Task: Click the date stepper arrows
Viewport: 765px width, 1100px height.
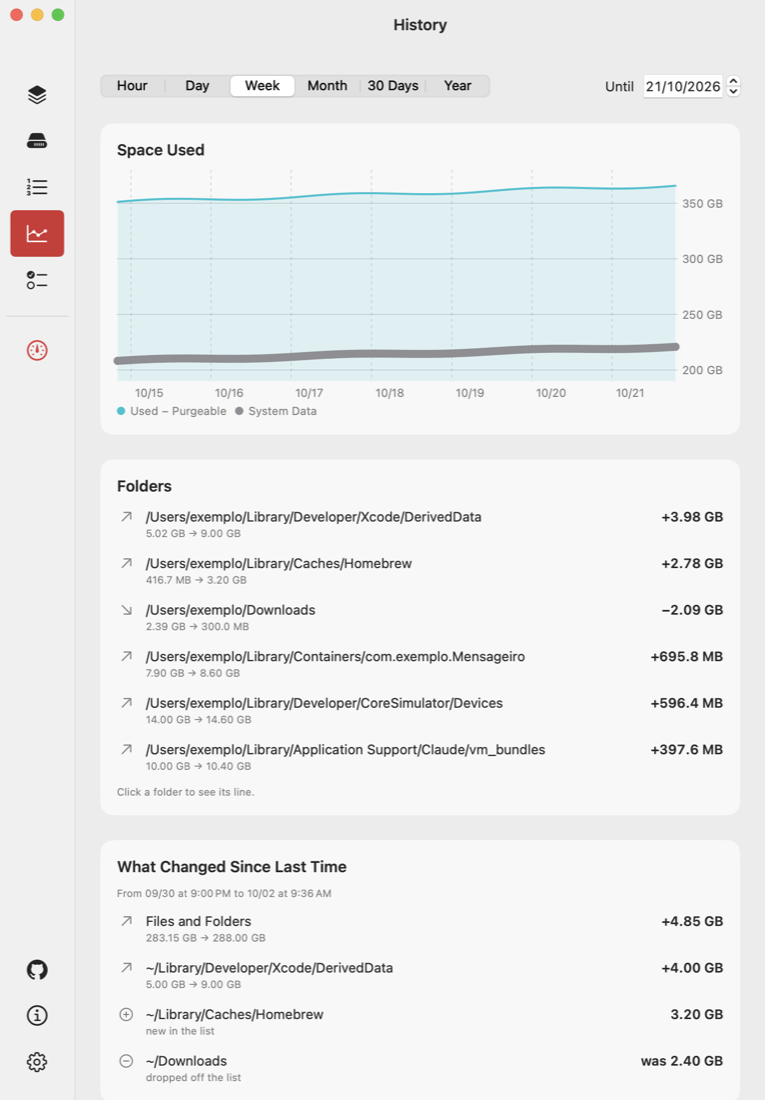Action: click(733, 86)
